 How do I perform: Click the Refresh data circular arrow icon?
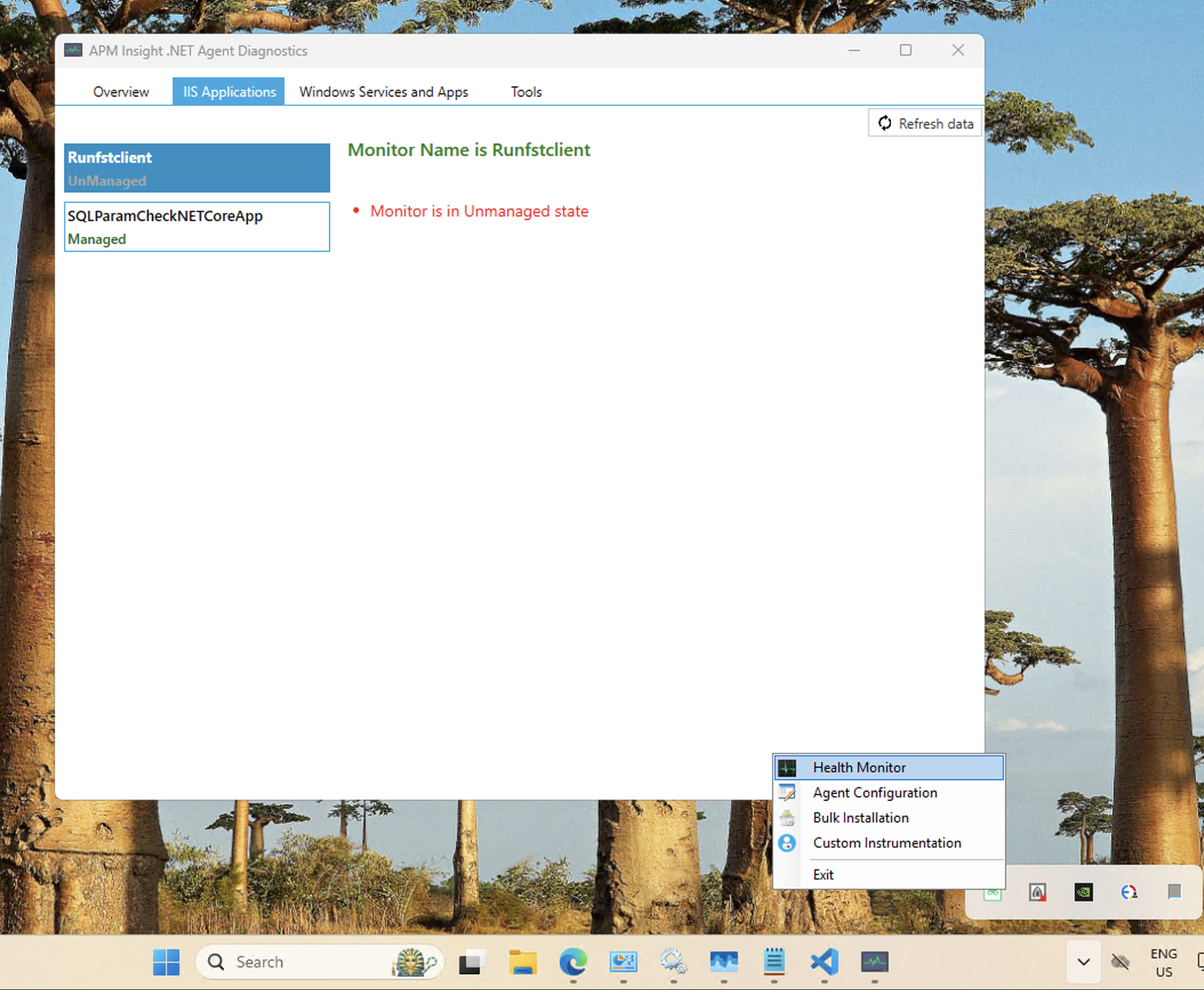coord(884,123)
